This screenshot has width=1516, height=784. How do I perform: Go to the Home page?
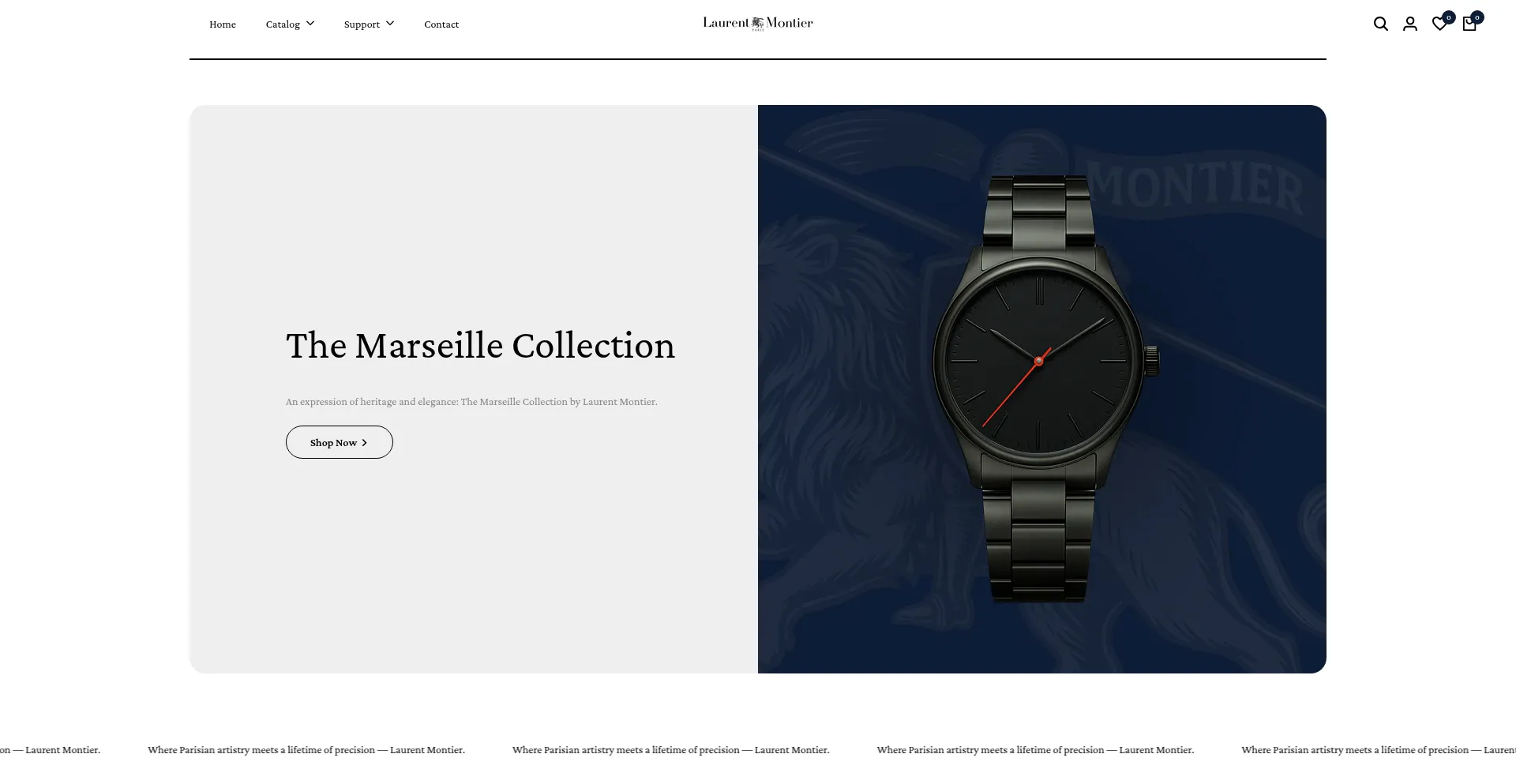(223, 24)
